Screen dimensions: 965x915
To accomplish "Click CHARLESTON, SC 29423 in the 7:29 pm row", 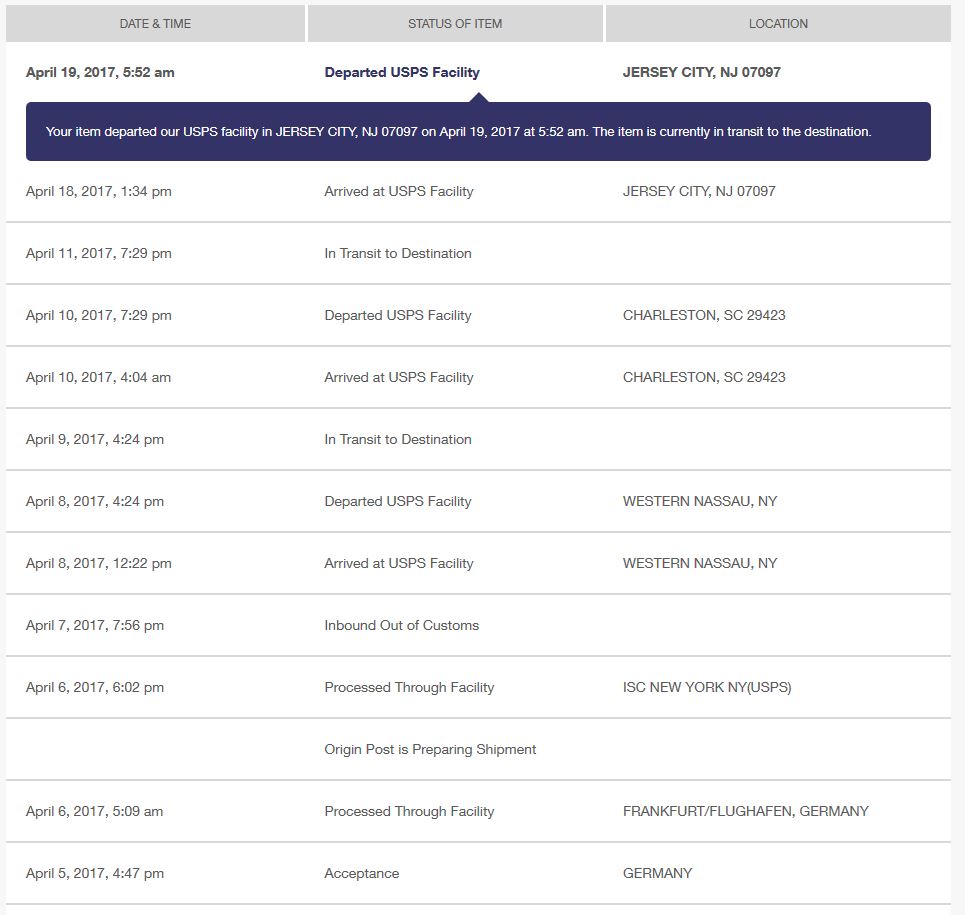I will coord(703,315).
